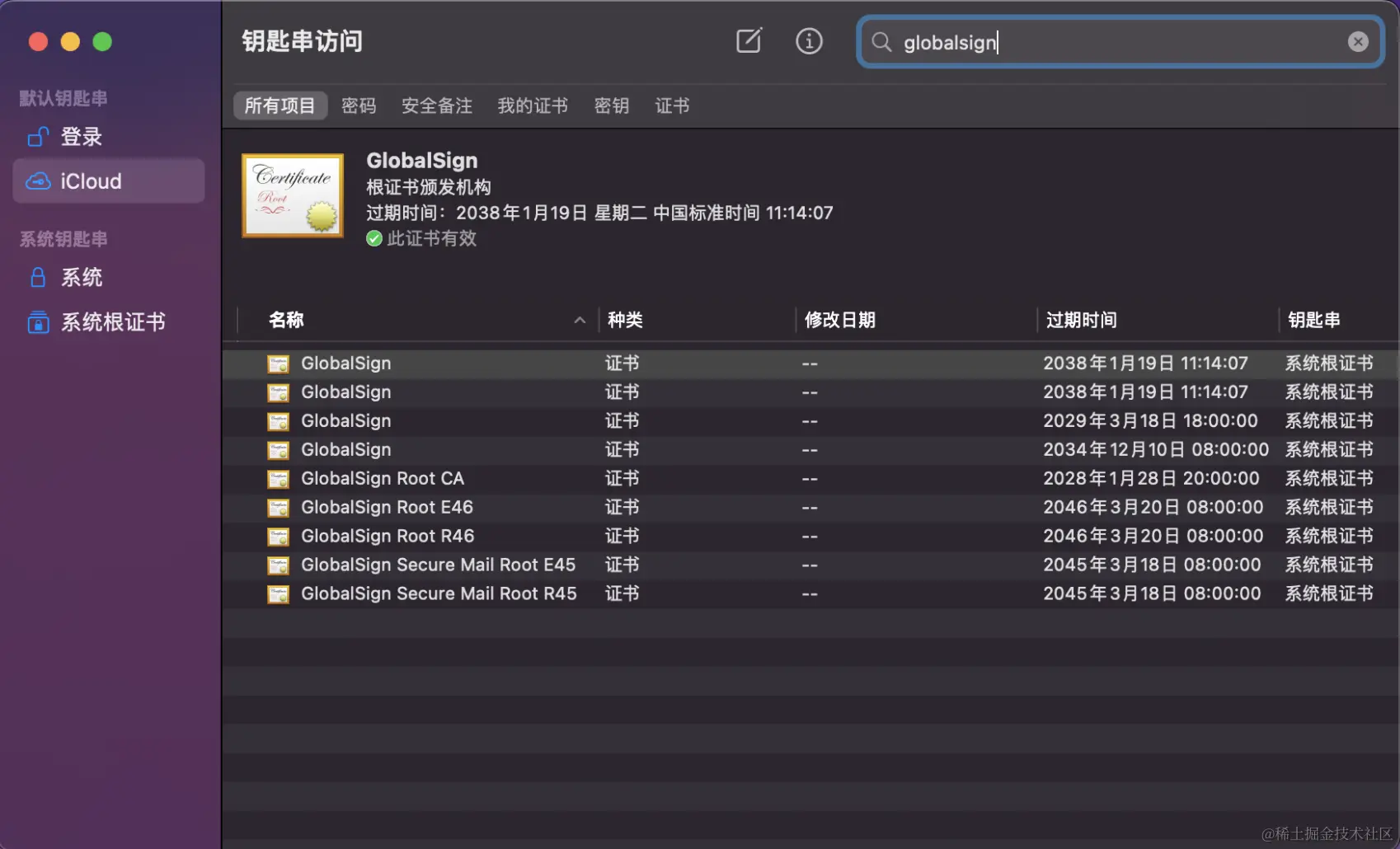Image resolution: width=1400 pixels, height=849 pixels.
Task: Click certificate icon for GlobalSign Secure Mail Root R45
Action: 279,594
